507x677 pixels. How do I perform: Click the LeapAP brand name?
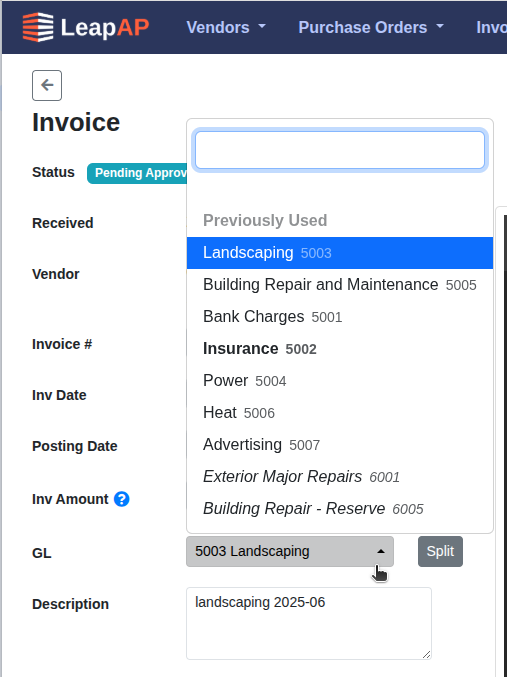coord(105,27)
